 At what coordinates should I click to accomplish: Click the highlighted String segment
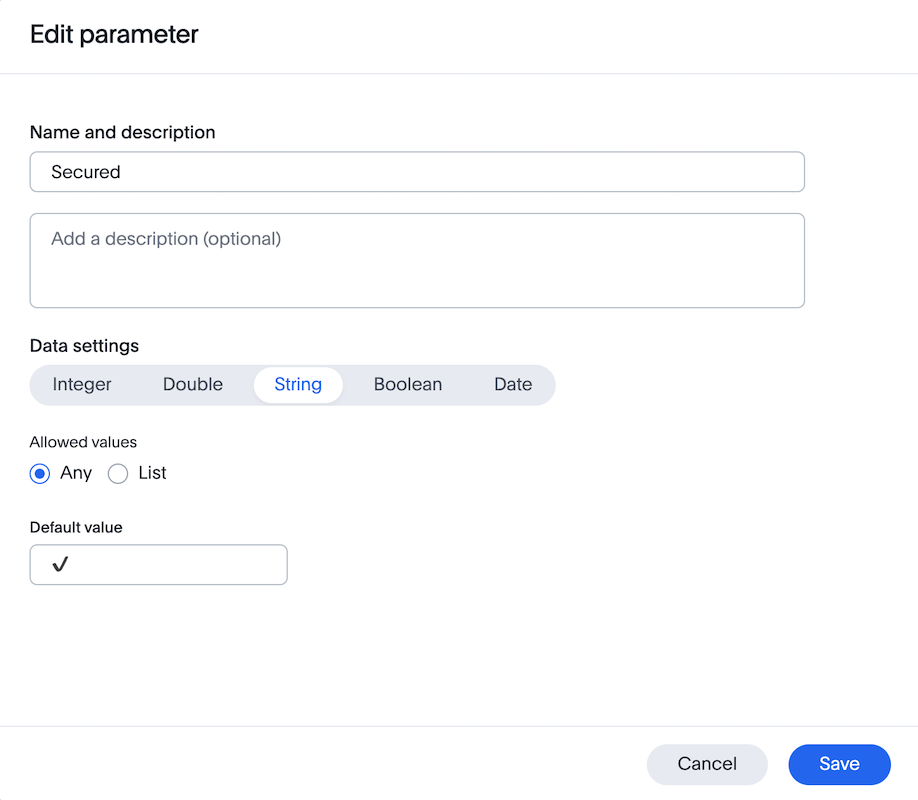click(297, 384)
